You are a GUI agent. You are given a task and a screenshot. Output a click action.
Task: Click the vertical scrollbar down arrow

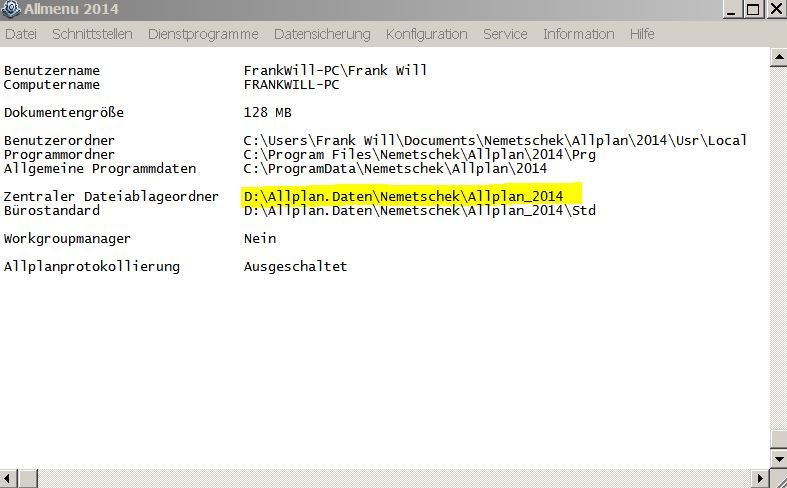pyautogui.click(x=778, y=458)
